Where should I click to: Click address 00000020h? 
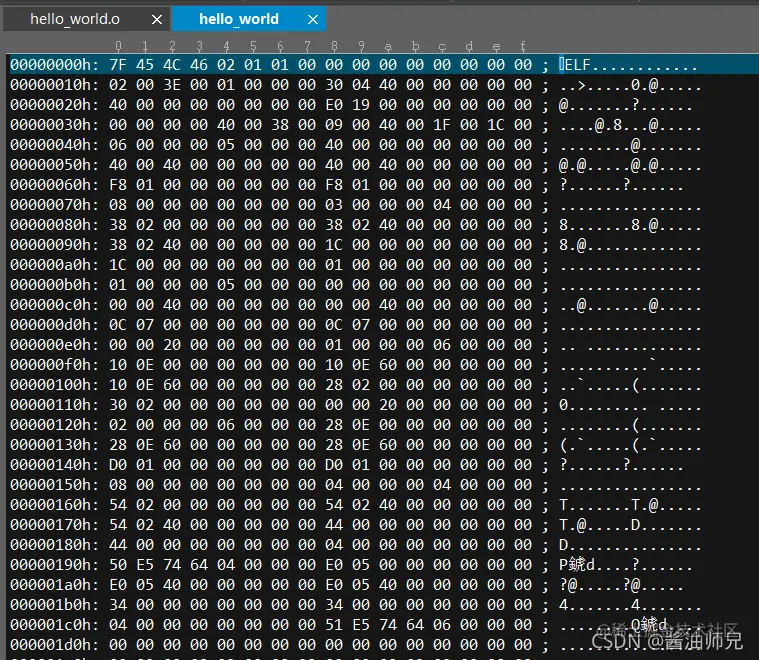click(54, 105)
